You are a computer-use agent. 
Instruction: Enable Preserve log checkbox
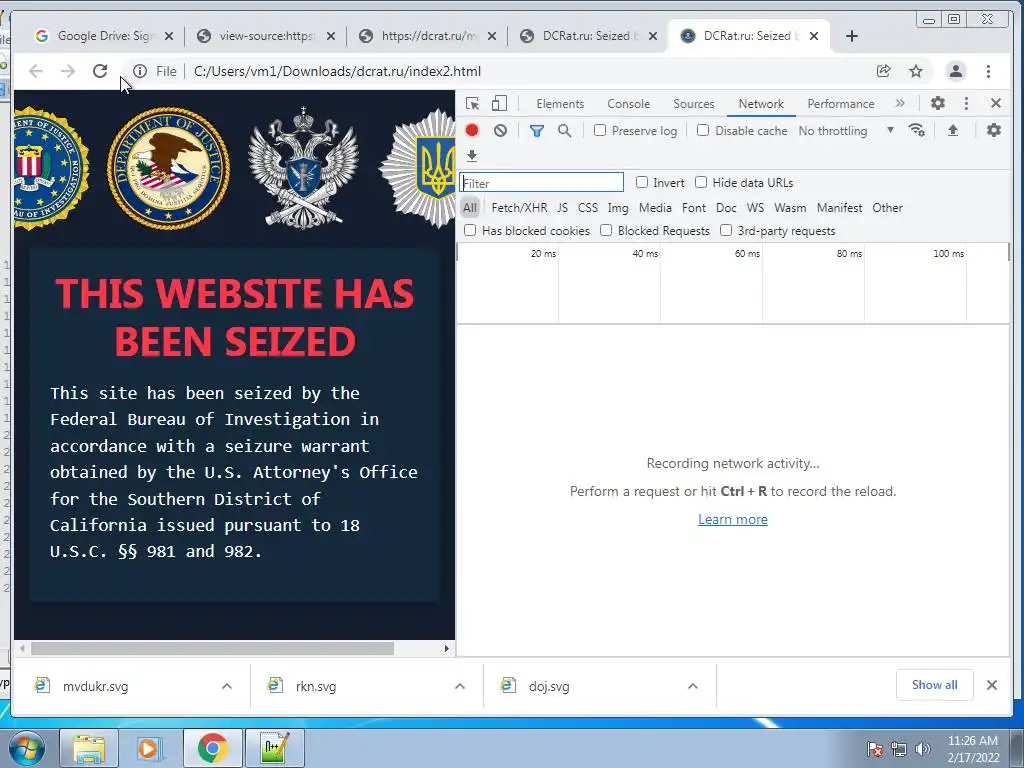coord(600,130)
